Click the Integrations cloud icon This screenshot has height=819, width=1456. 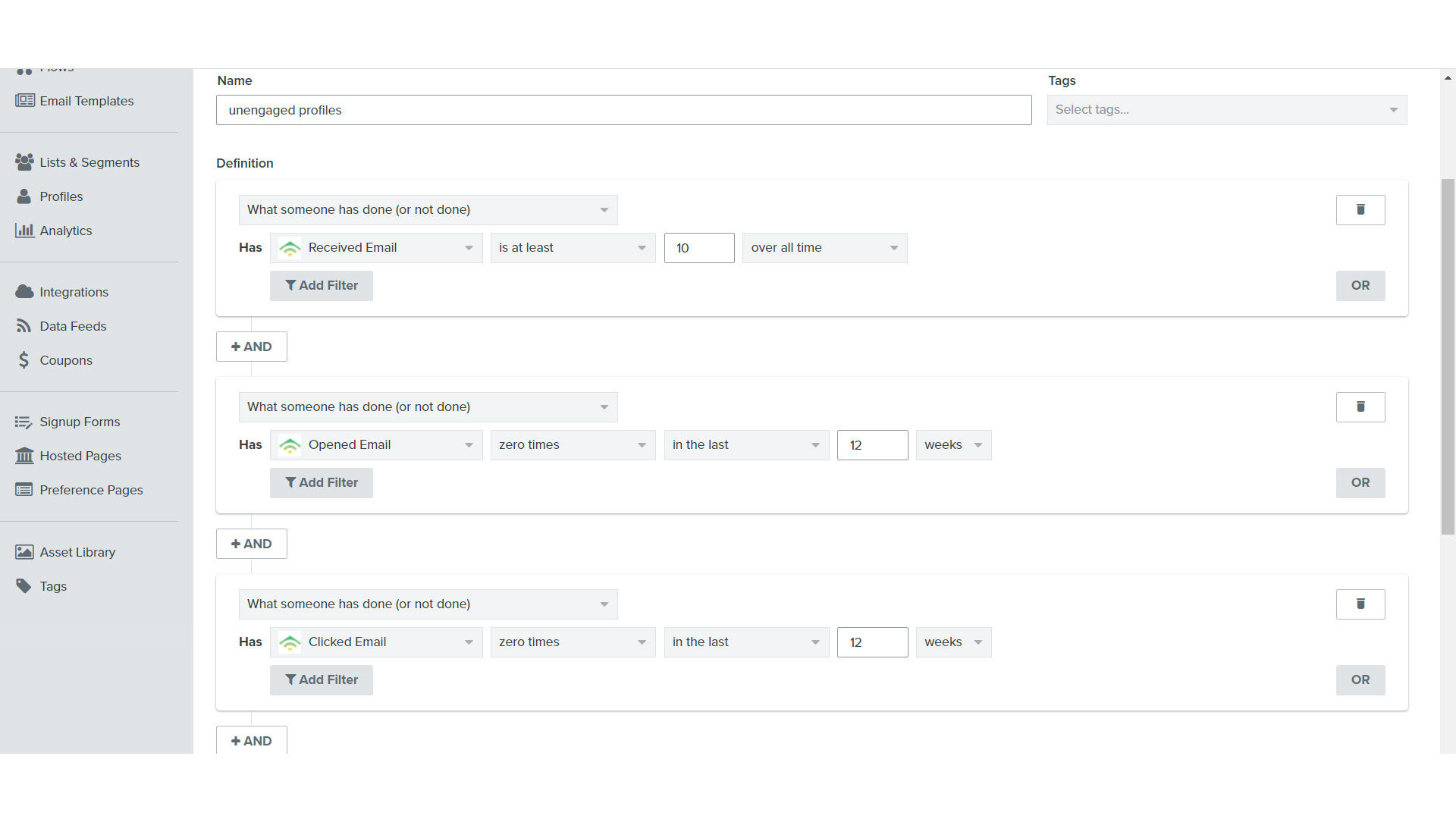pyautogui.click(x=24, y=292)
